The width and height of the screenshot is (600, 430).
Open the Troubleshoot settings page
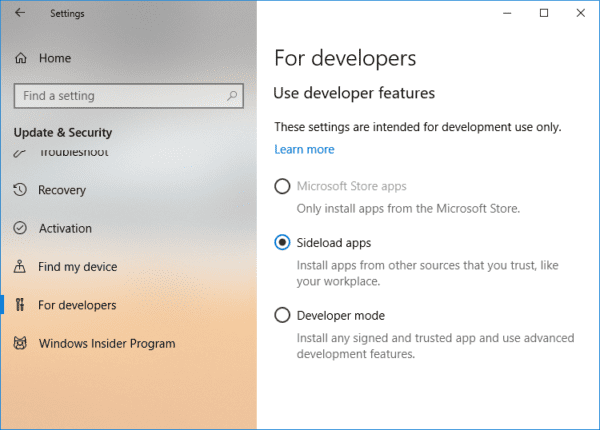pos(73,153)
